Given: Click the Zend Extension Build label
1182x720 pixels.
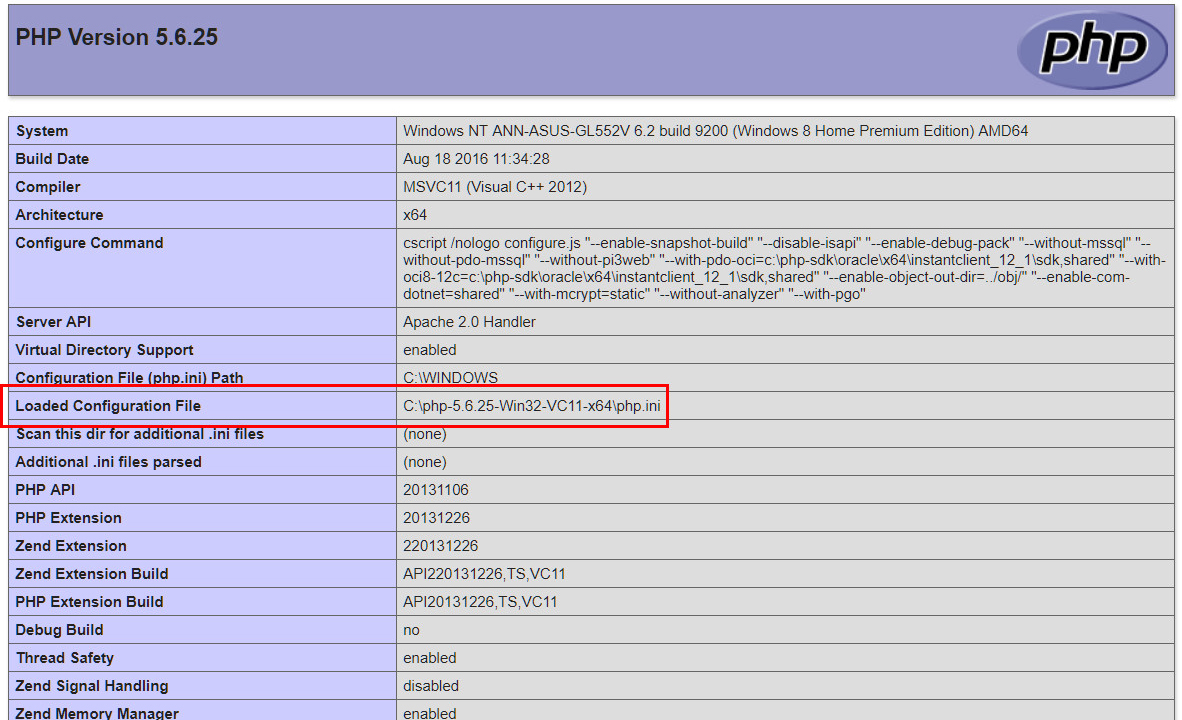Looking at the screenshot, I should [92, 573].
